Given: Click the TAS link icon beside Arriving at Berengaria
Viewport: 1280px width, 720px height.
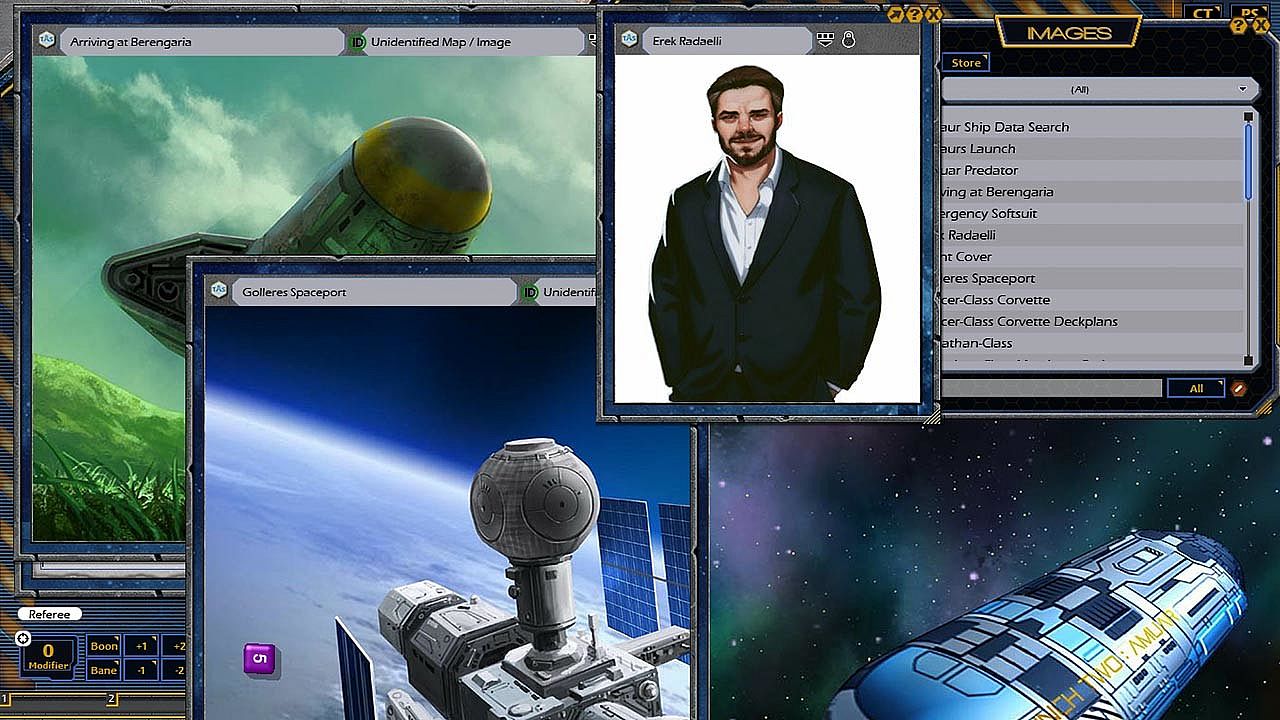Looking at the screenshot, I should pos(46,40).
